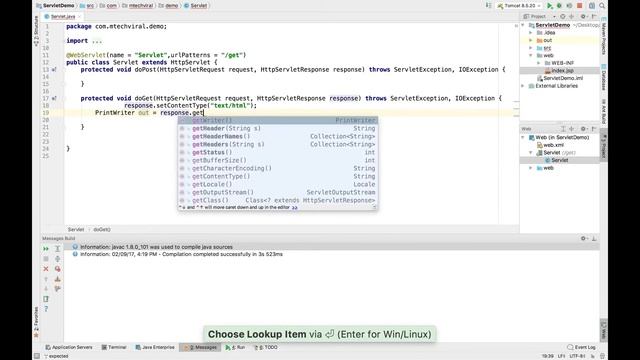Choose getWriter() from completion list
Viewport: 640px width, 360px height.
pos(278,120)
